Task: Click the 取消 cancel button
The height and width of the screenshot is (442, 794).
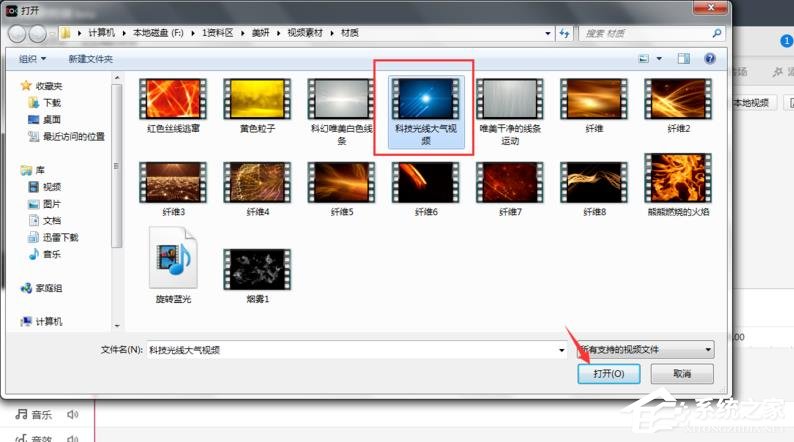Action: point(682,374)
